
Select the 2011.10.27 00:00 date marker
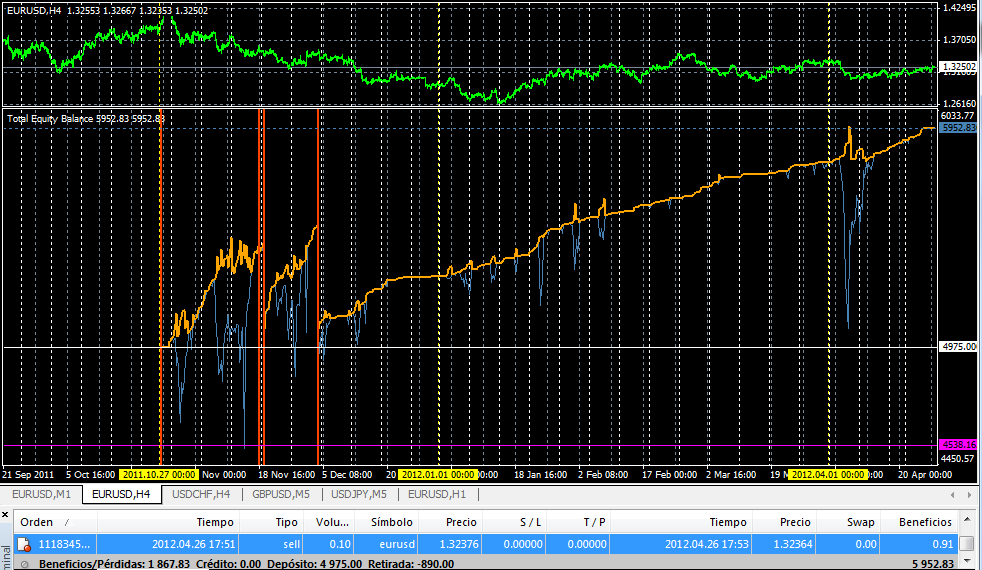pos(159,475)
